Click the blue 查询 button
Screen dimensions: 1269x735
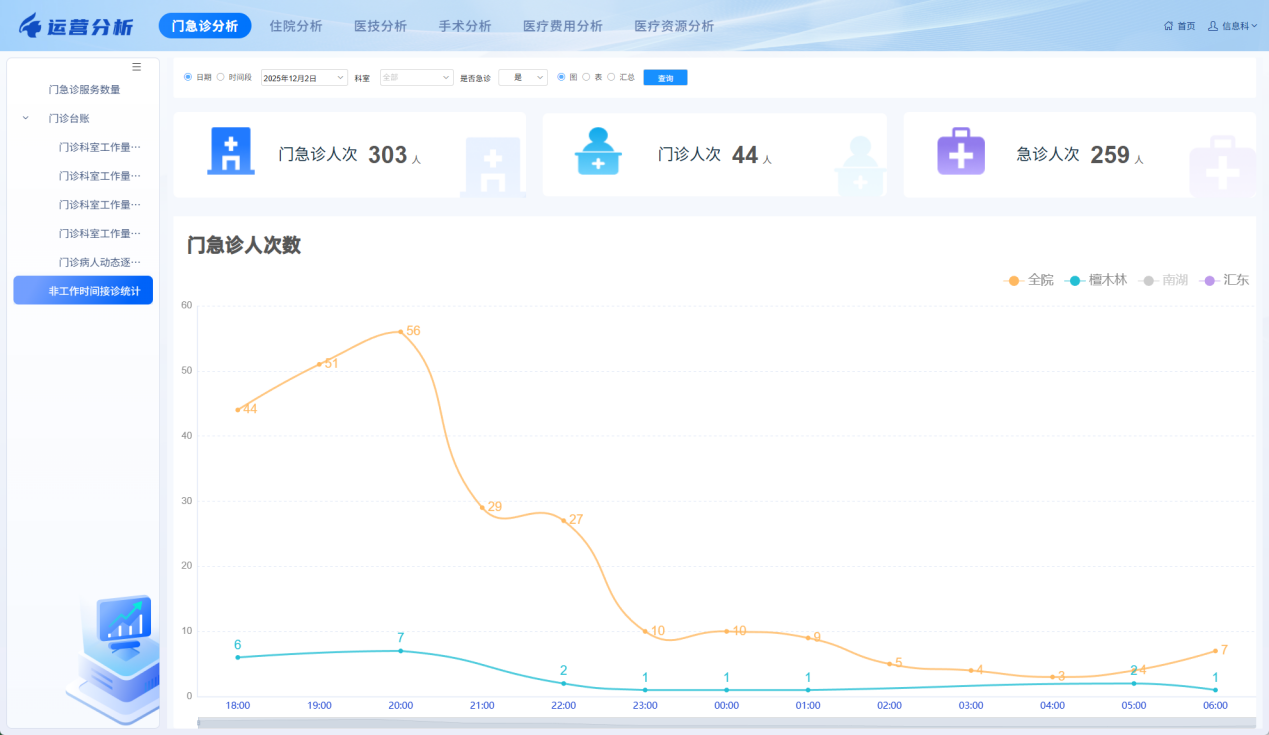[x=665, y=78]
